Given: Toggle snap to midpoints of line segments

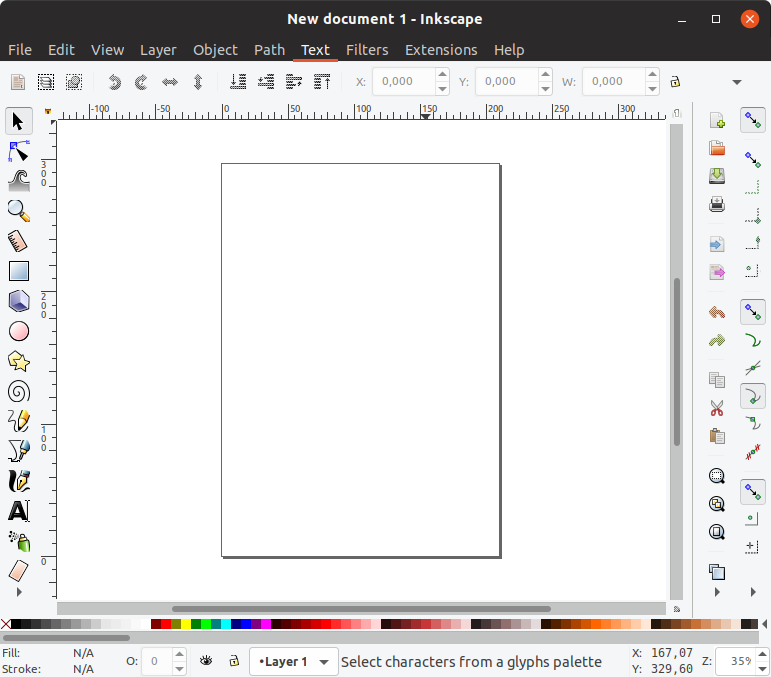Looking at the screenshot, I should point(753,451).
